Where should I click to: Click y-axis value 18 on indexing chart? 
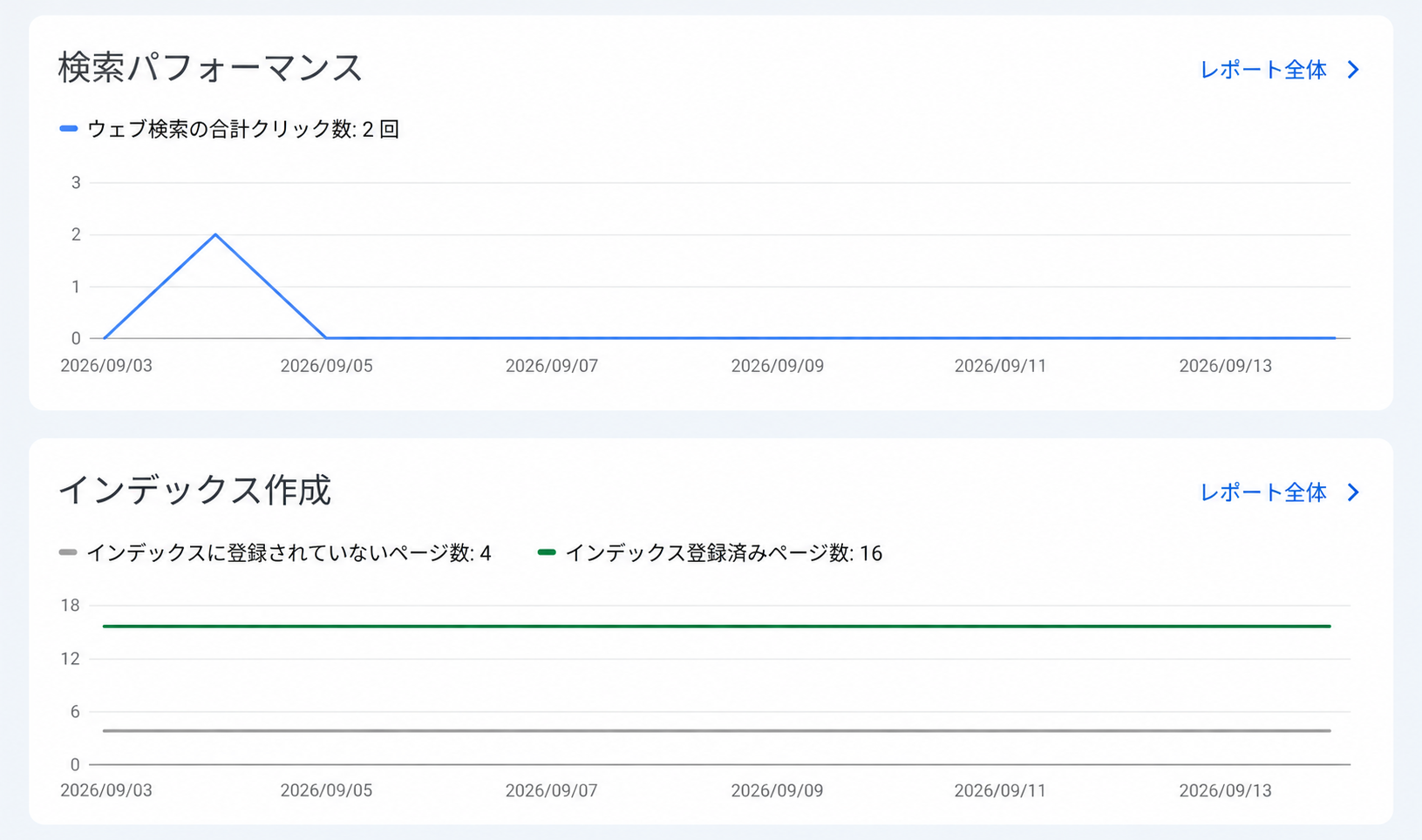70,606
